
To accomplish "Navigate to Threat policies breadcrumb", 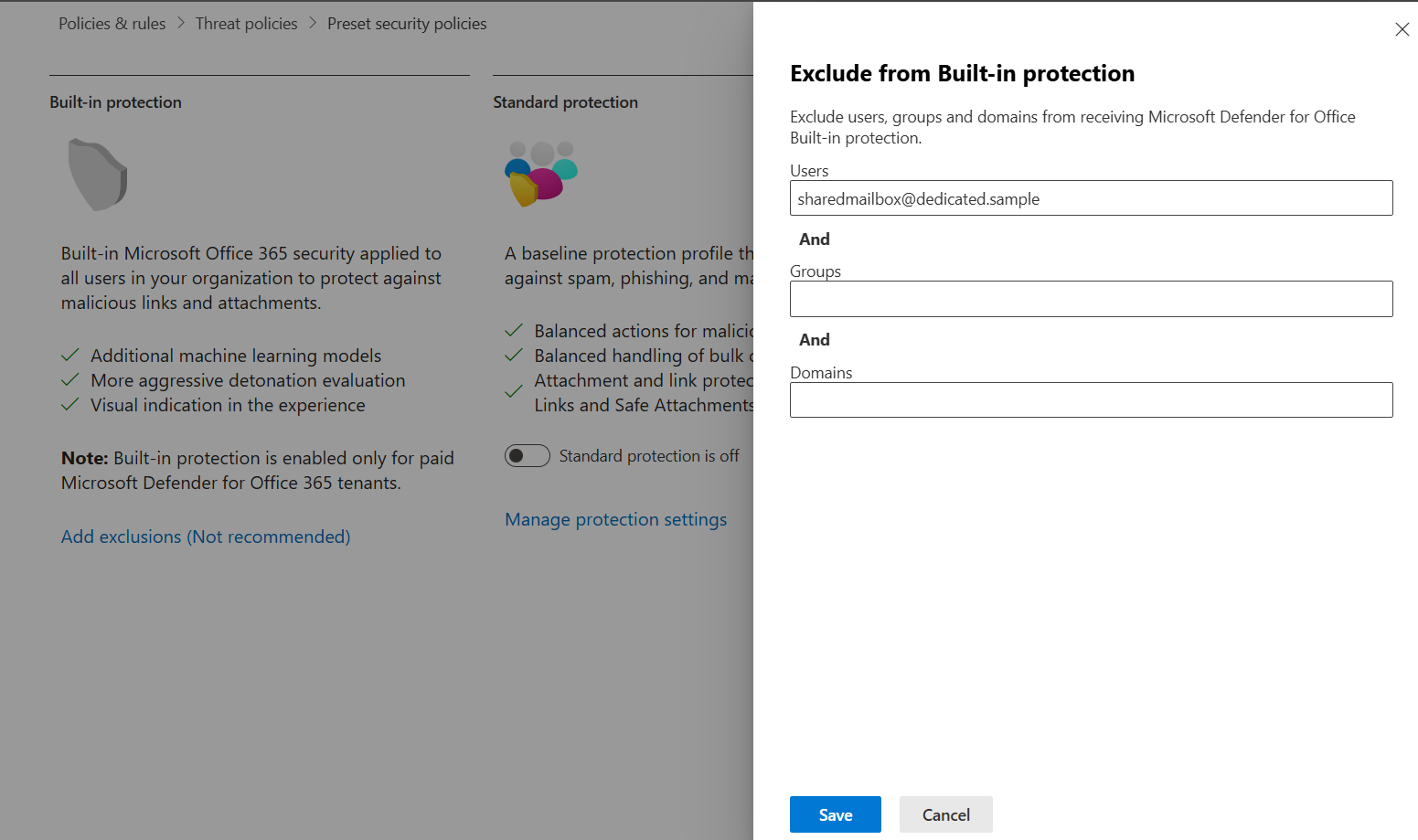I will pyautogui.click(x=246, y=23).
